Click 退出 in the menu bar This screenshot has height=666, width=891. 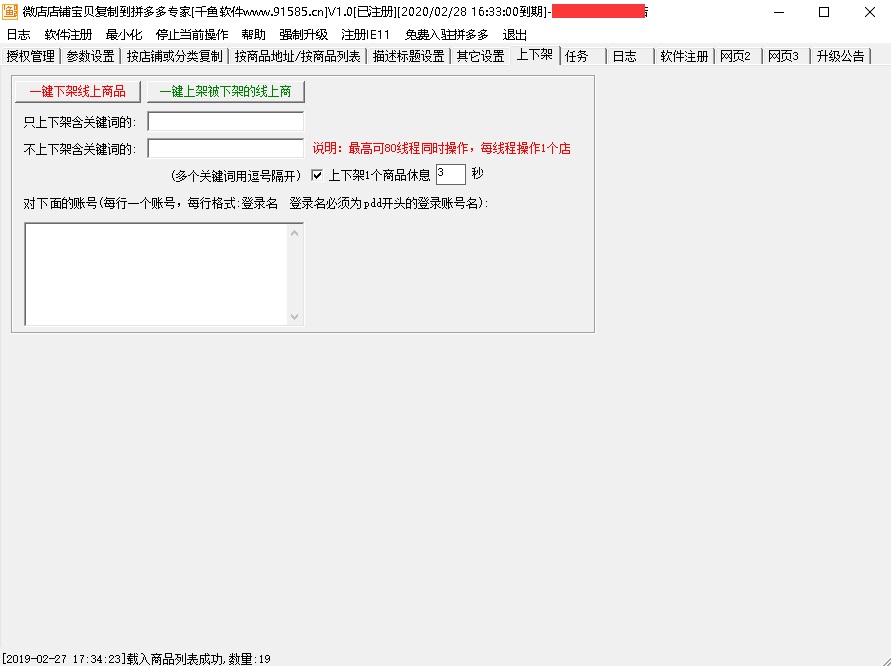tap(515, 35)
